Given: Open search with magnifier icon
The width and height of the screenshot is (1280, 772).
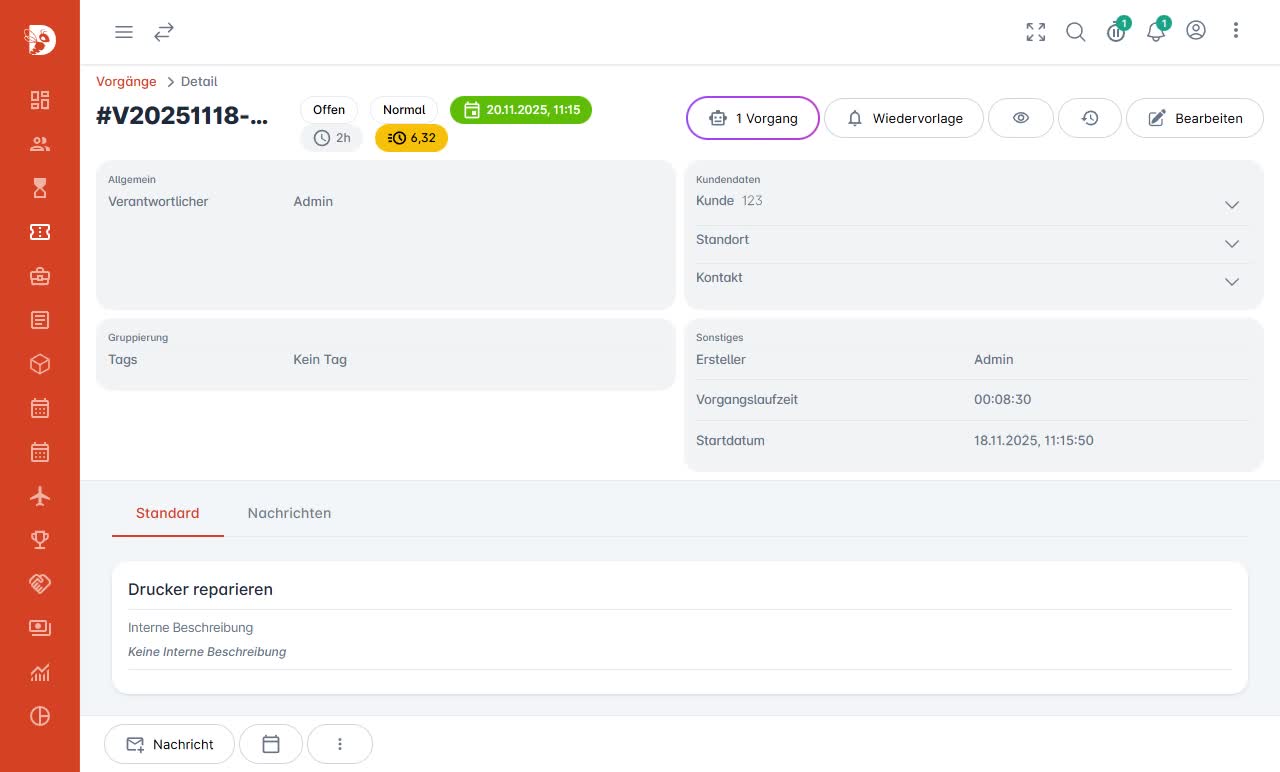Looking at the screenshot, I should [x=1076, y=32].
